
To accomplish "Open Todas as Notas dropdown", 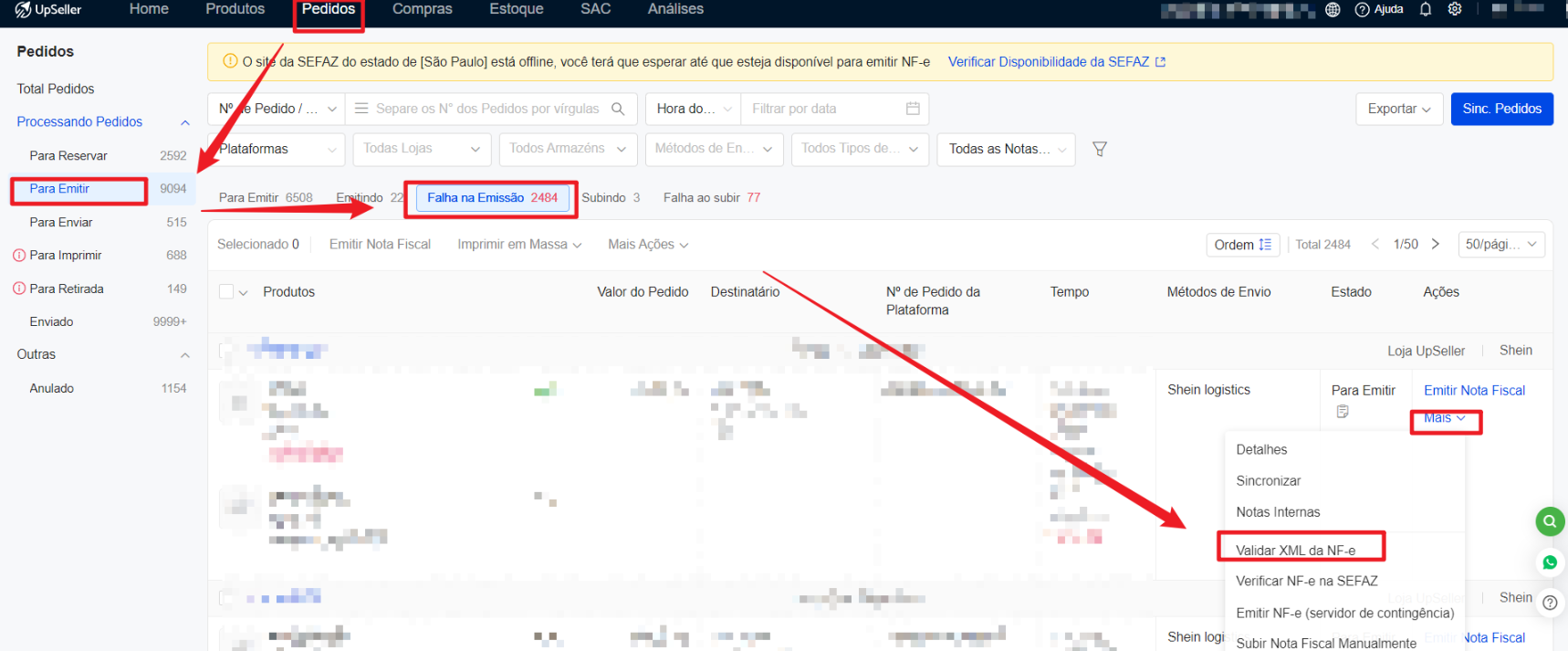I will click(x=1006, y=149).
